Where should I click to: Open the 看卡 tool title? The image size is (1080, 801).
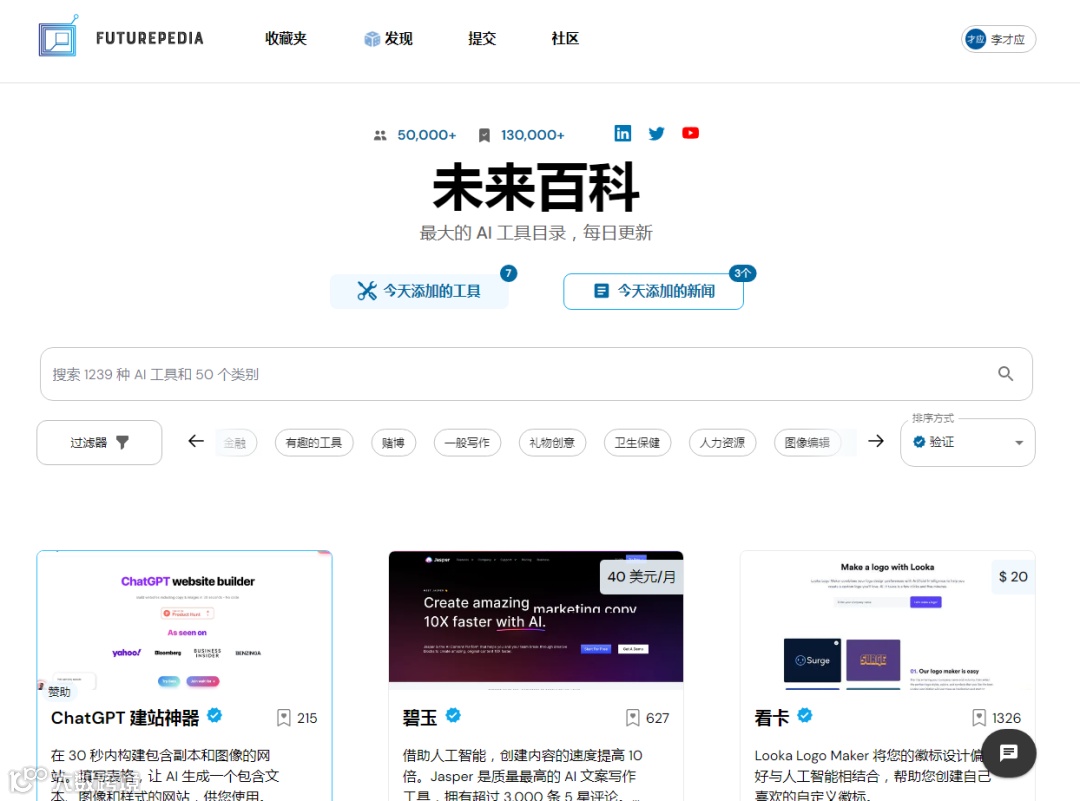771,718
